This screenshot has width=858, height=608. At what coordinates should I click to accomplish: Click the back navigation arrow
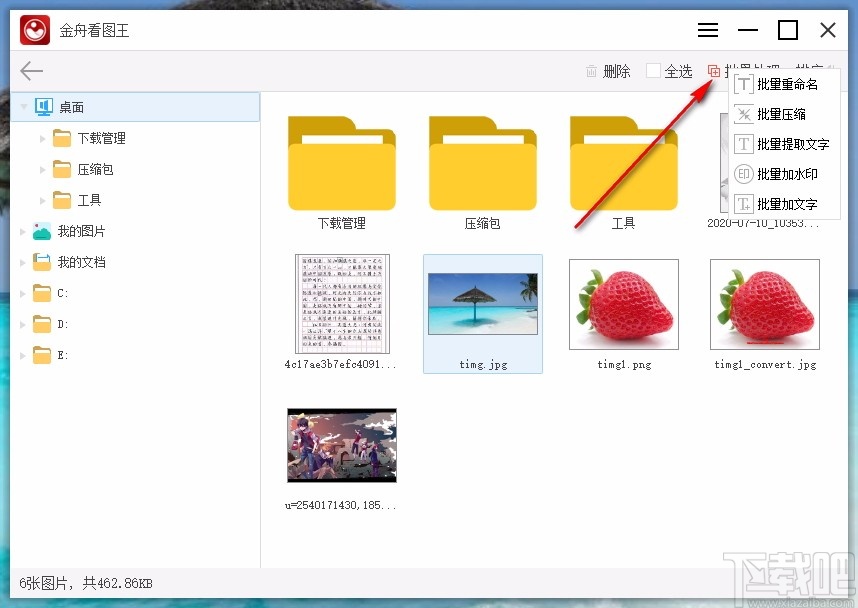31,70
